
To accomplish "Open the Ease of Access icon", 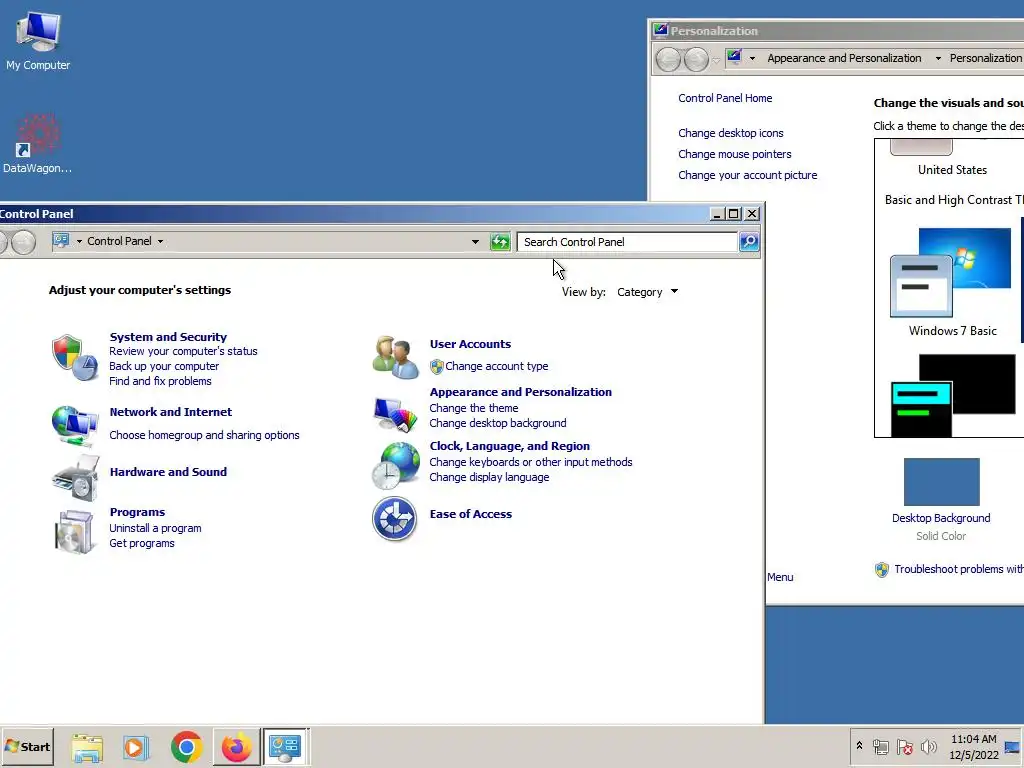I will tap(394, 519).
